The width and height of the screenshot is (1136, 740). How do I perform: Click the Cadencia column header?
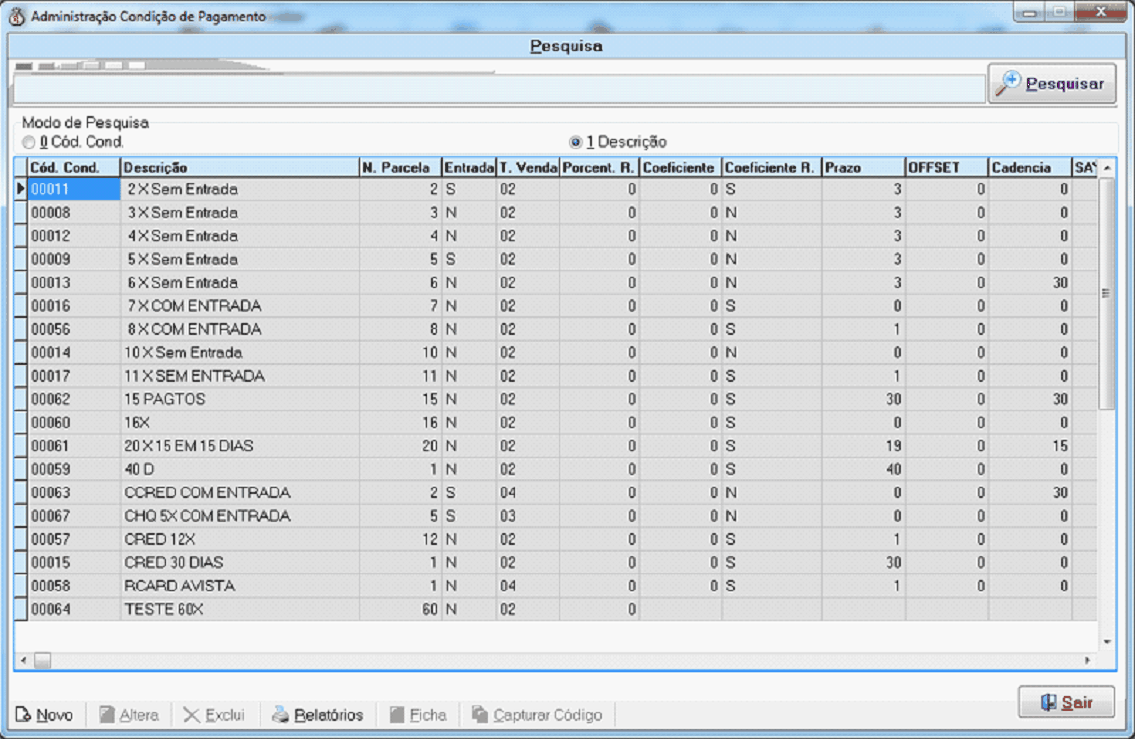coord(1028,168)
